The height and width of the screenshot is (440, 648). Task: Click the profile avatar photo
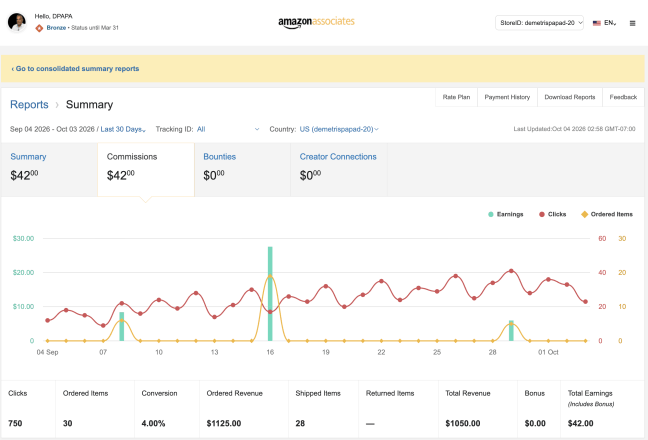tap(17, 22)
